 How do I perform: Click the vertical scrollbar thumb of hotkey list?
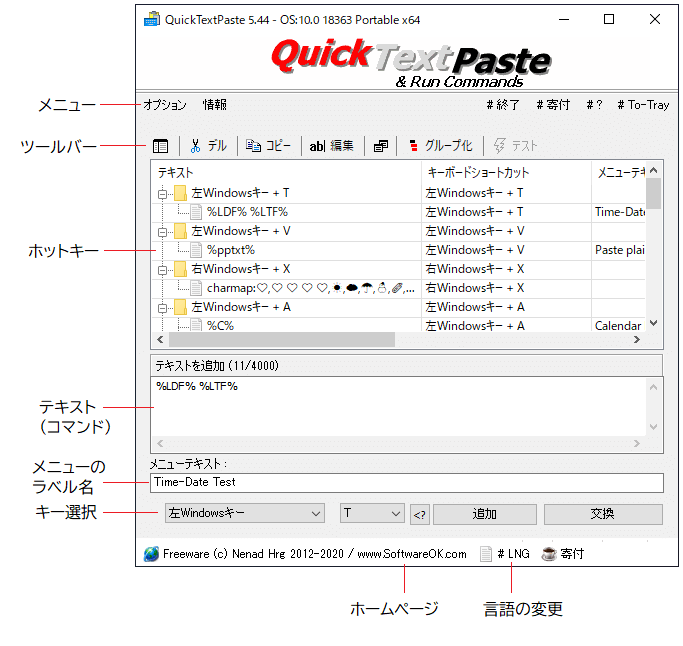click(x=653, y=193)
